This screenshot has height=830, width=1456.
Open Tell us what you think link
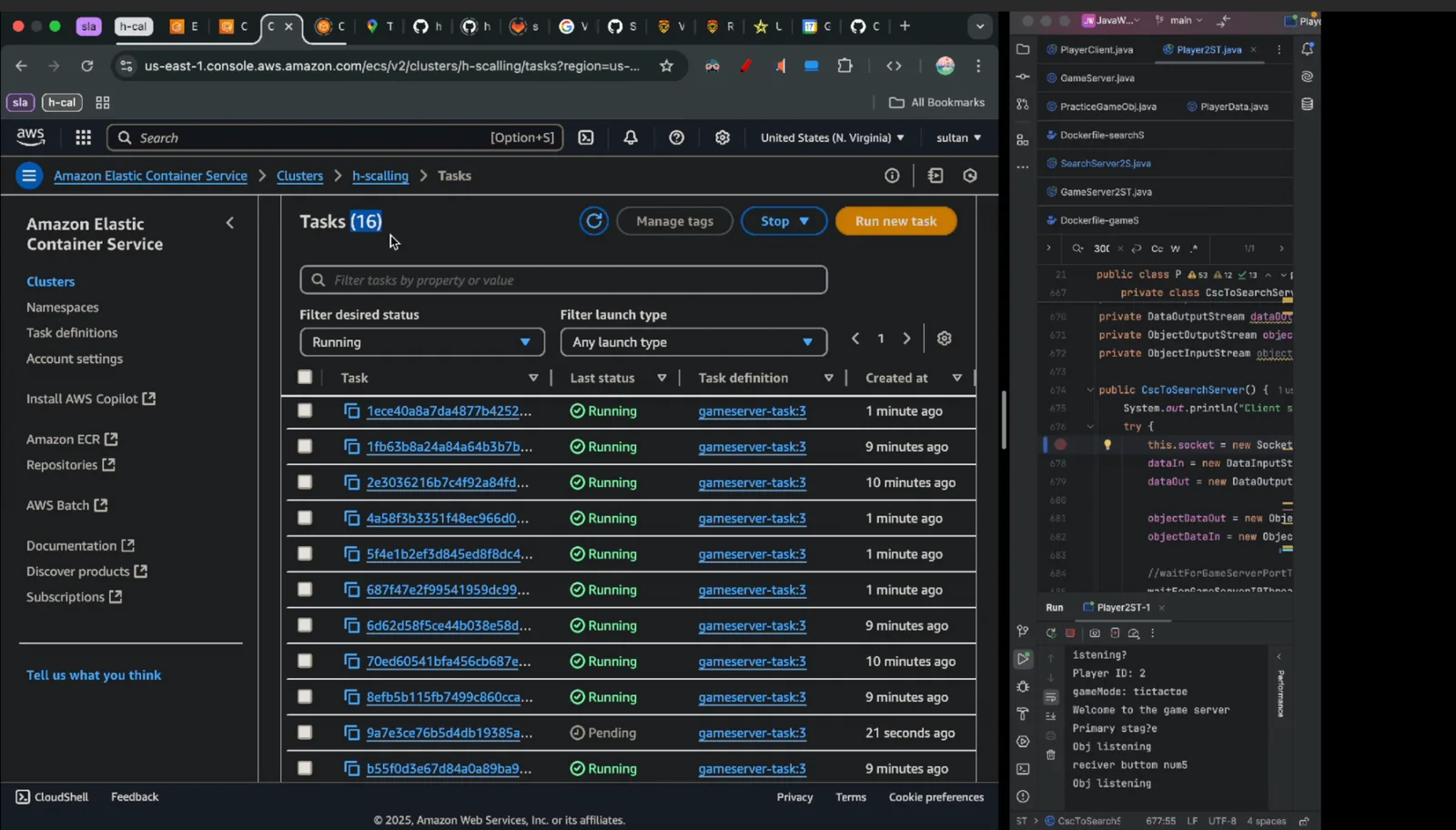click(x=94, y=675)
